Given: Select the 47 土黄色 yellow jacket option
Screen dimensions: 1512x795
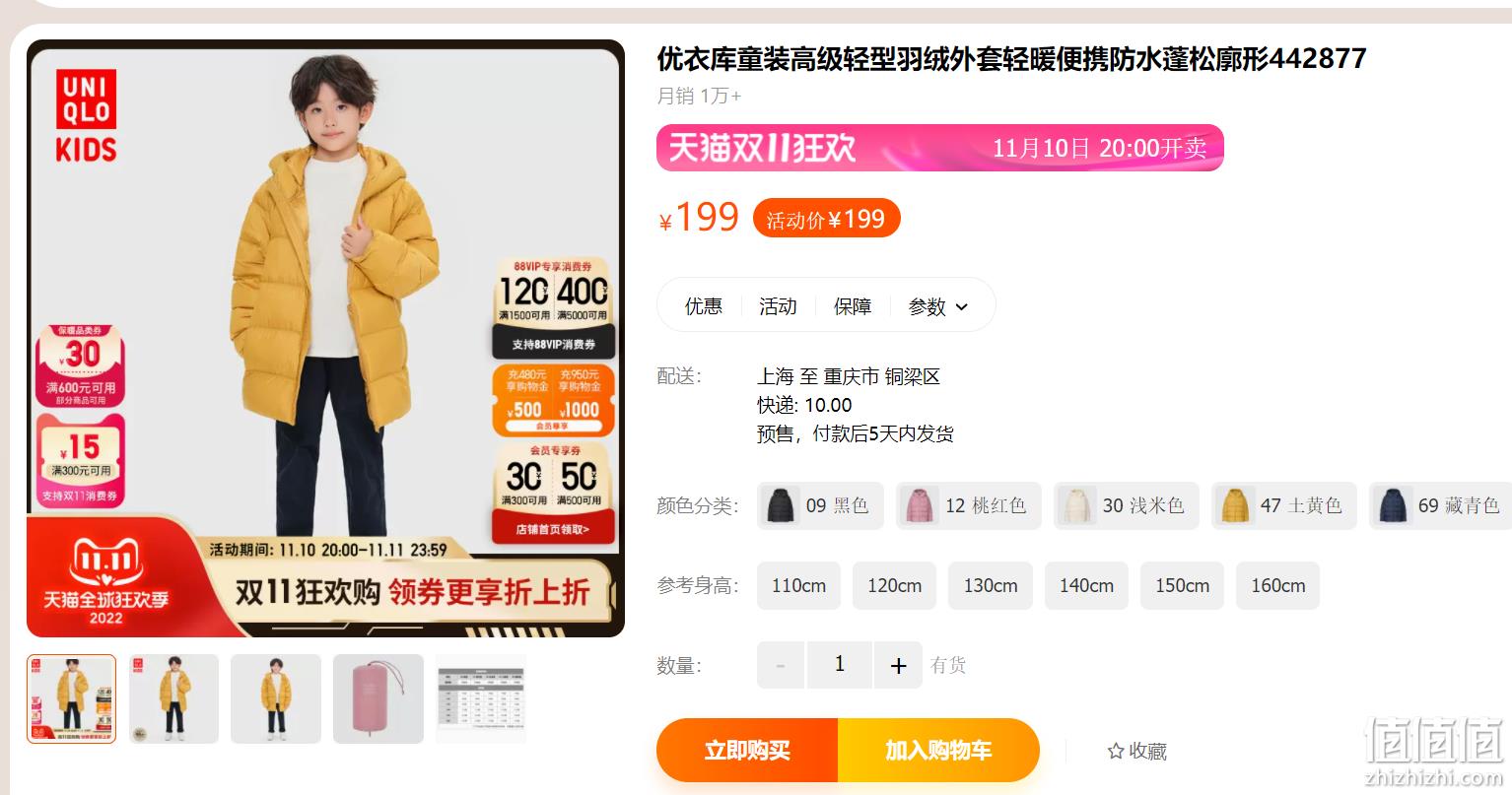Looking at the screenshot, I should [1283, 506].
